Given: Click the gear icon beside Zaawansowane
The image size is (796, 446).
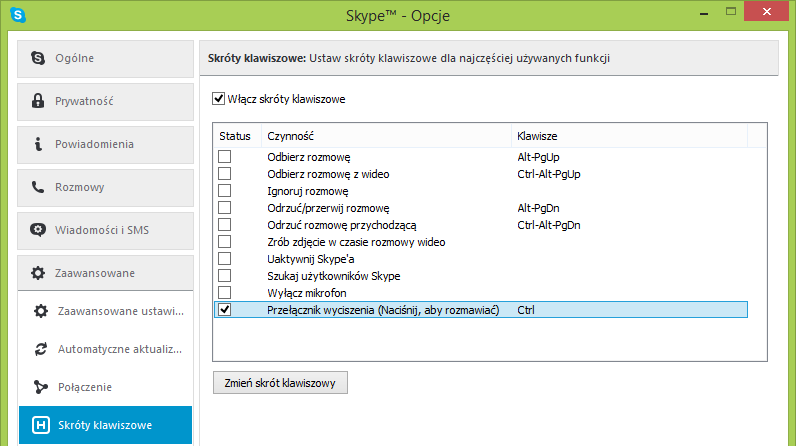Looking at the screenshot, I should pyautogui.click(x=38, y=273).
